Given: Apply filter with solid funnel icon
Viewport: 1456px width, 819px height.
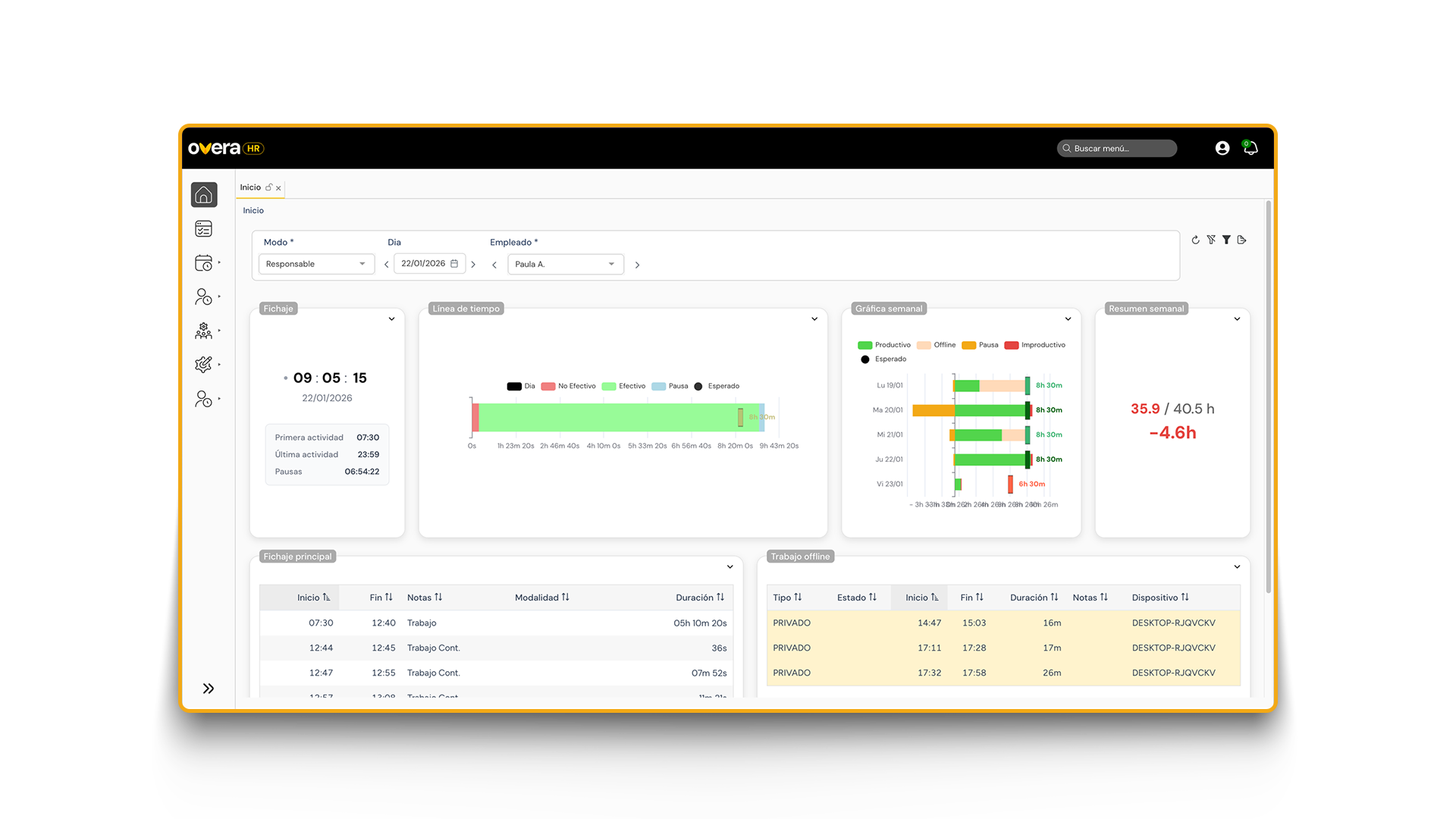Looking at the screenshot, I should coord(1226,240).
